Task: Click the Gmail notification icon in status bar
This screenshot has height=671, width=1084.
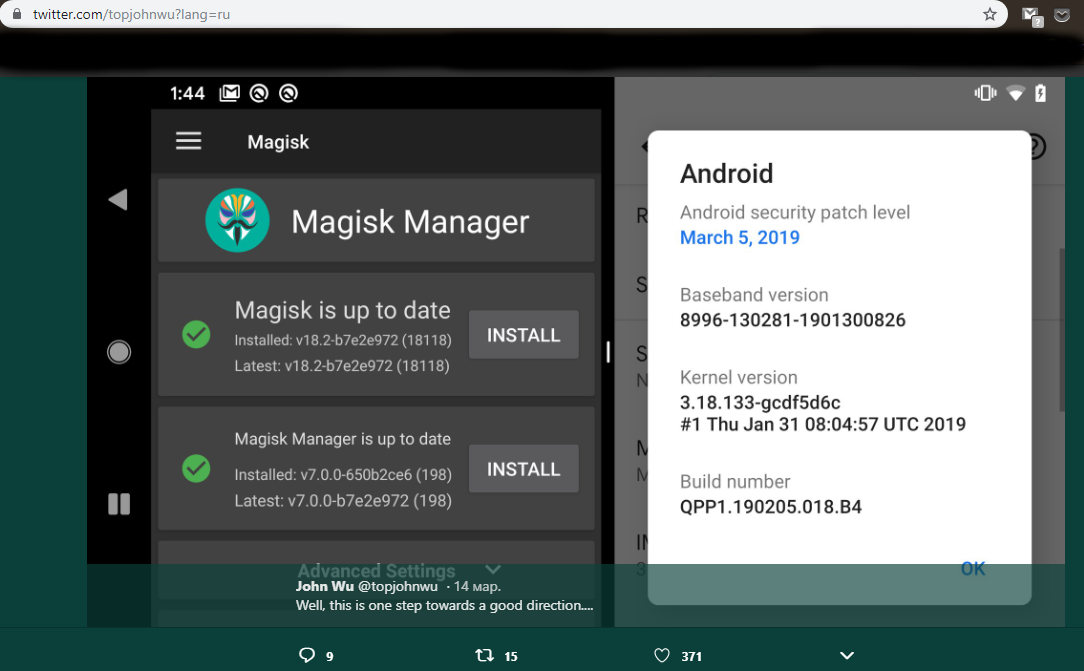Action: (x=230, y=93)
